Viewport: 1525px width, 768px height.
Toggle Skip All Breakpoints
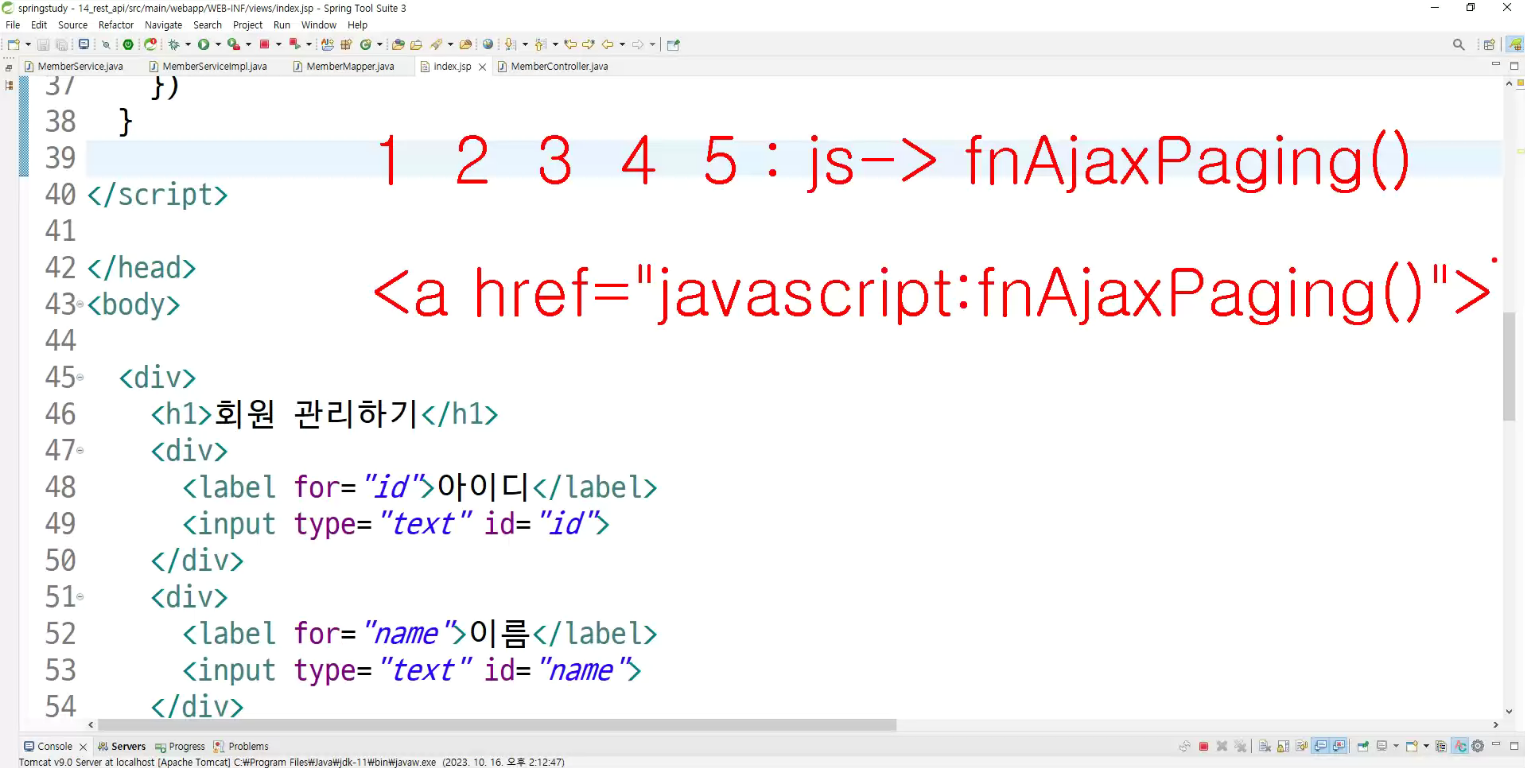106,45
